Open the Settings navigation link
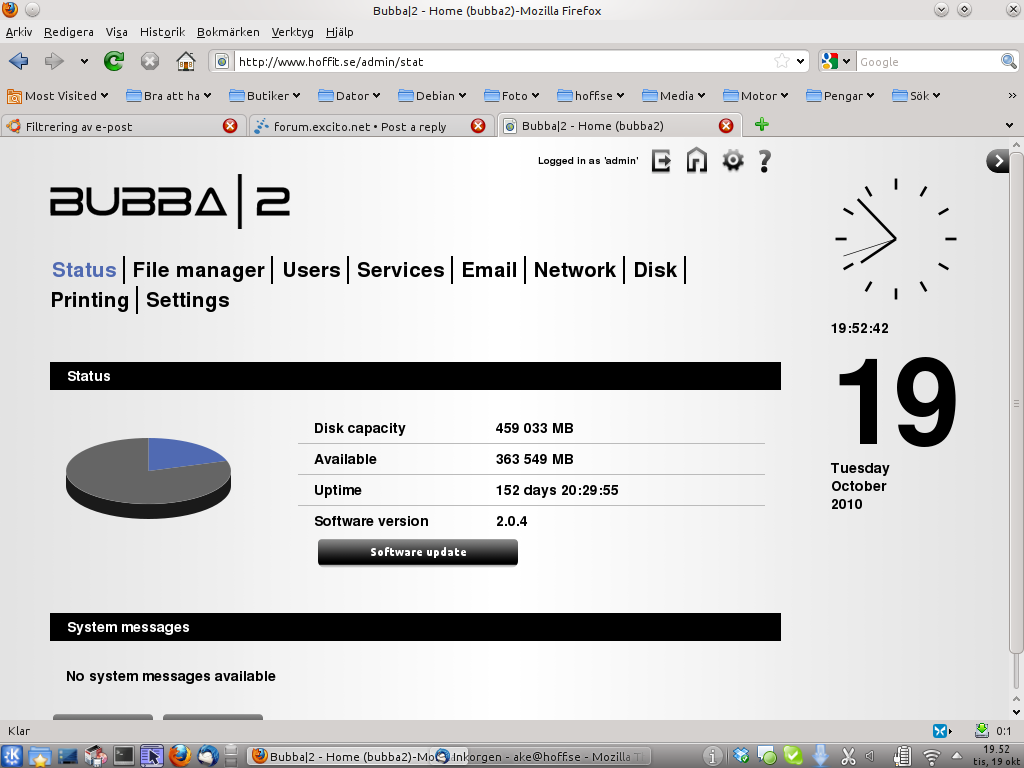Screen dimensions: 1024x768 coord(187,300)
